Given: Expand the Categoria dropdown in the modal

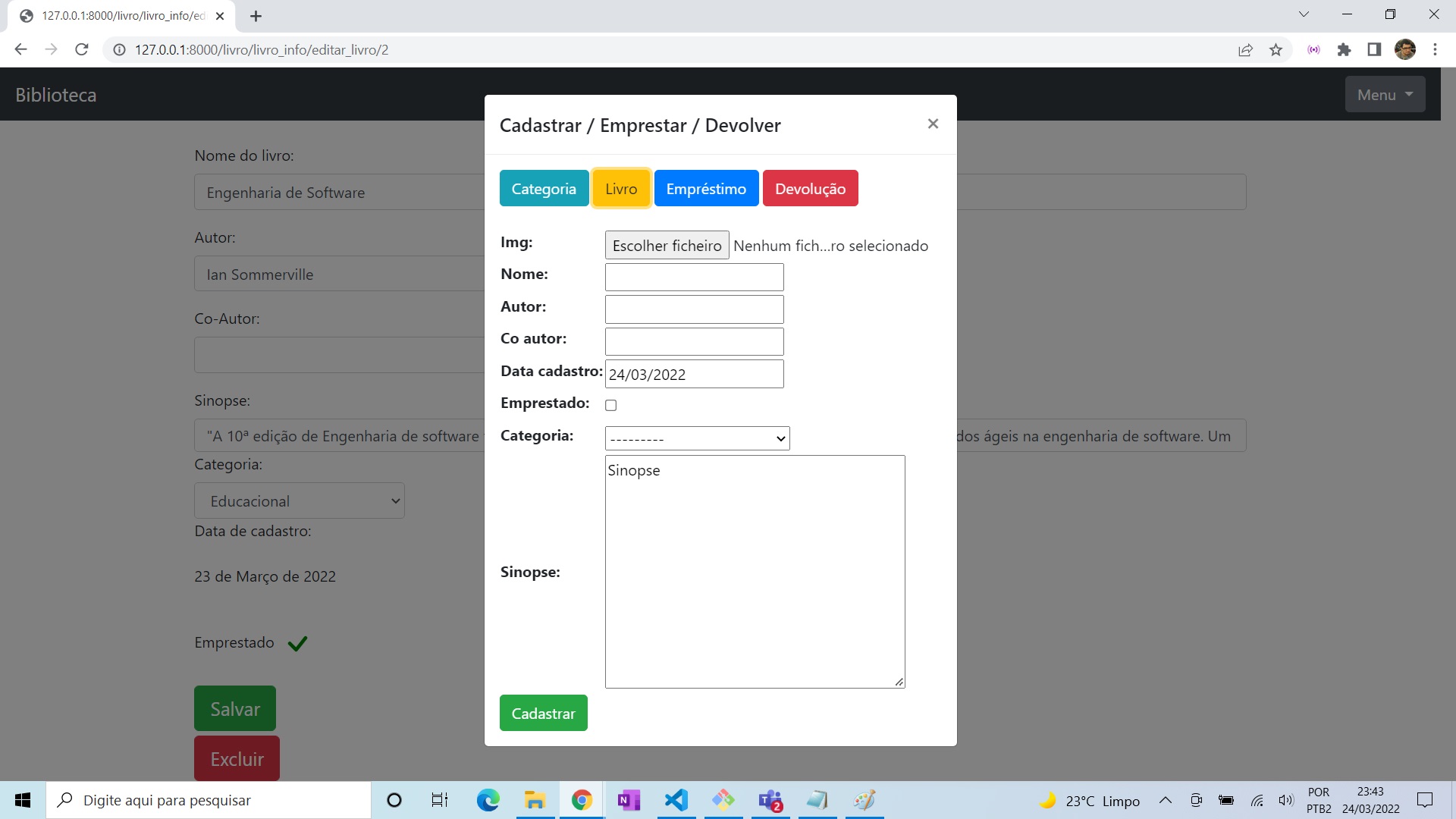Looking at the screenshot, I should (697, 438).
